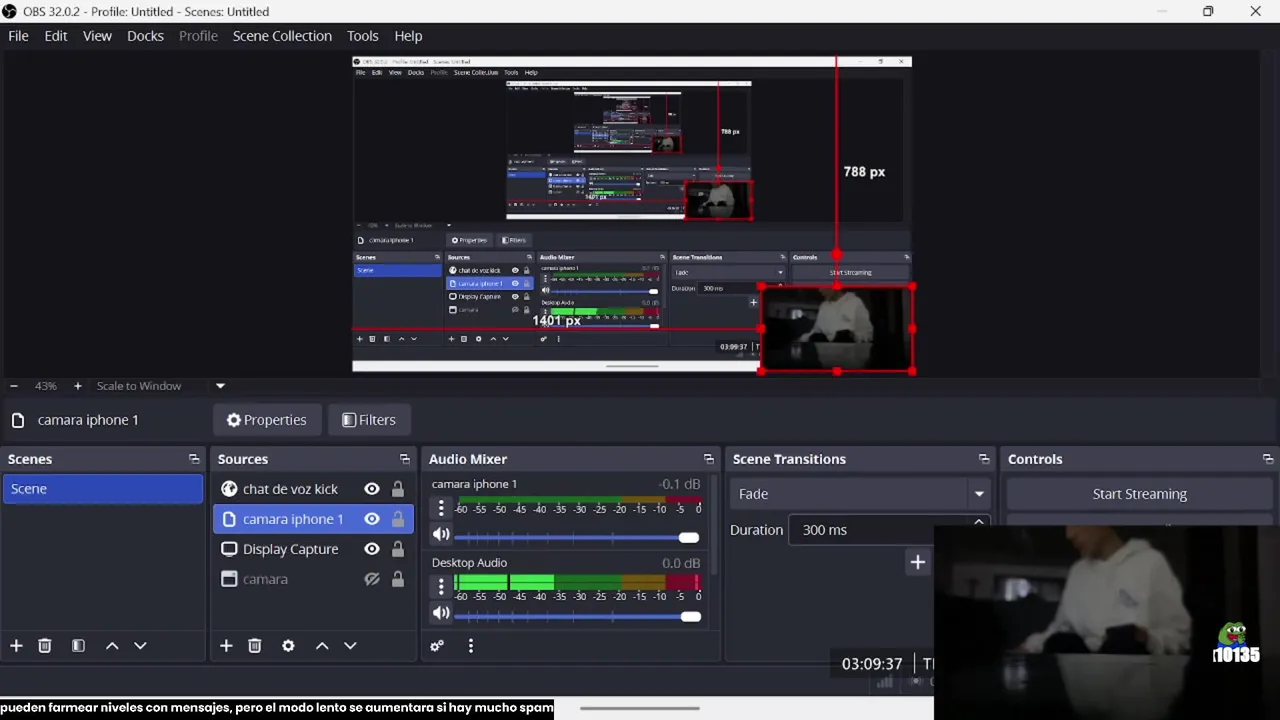Viewport: 1280px width, 720px height.
Task: Restore down the OBS window
Action: [x=1208, y=12]
